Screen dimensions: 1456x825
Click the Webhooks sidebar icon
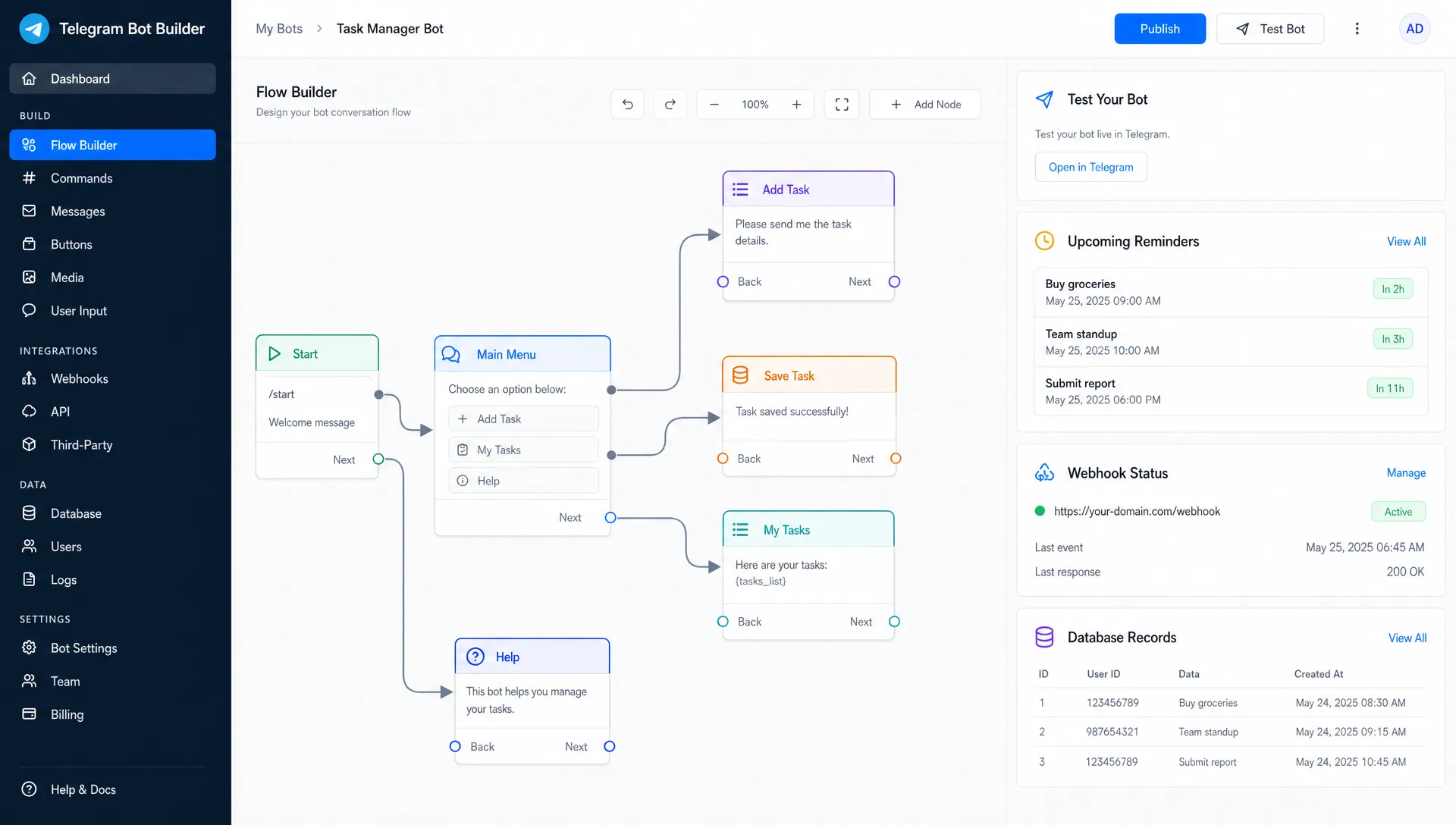[x=29, y=378]
